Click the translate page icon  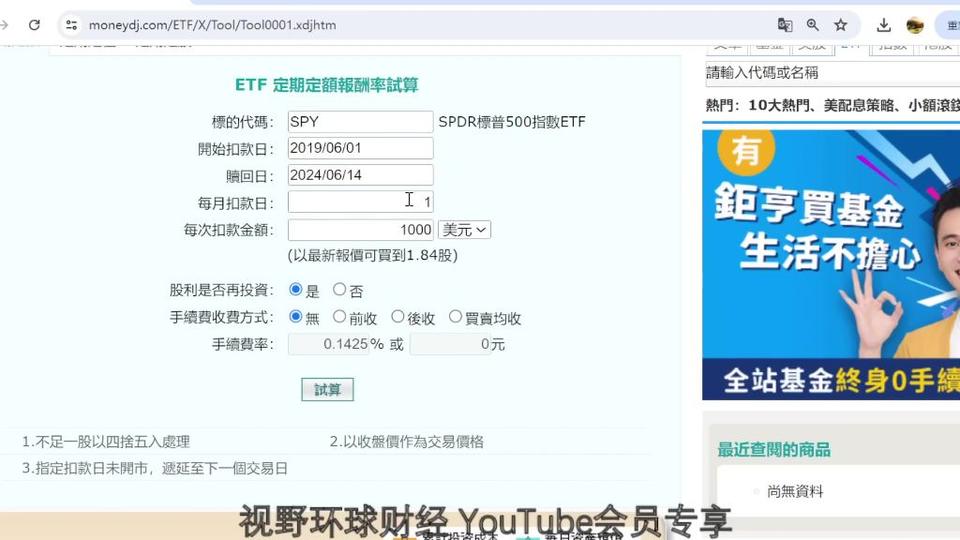pos(784,25)
